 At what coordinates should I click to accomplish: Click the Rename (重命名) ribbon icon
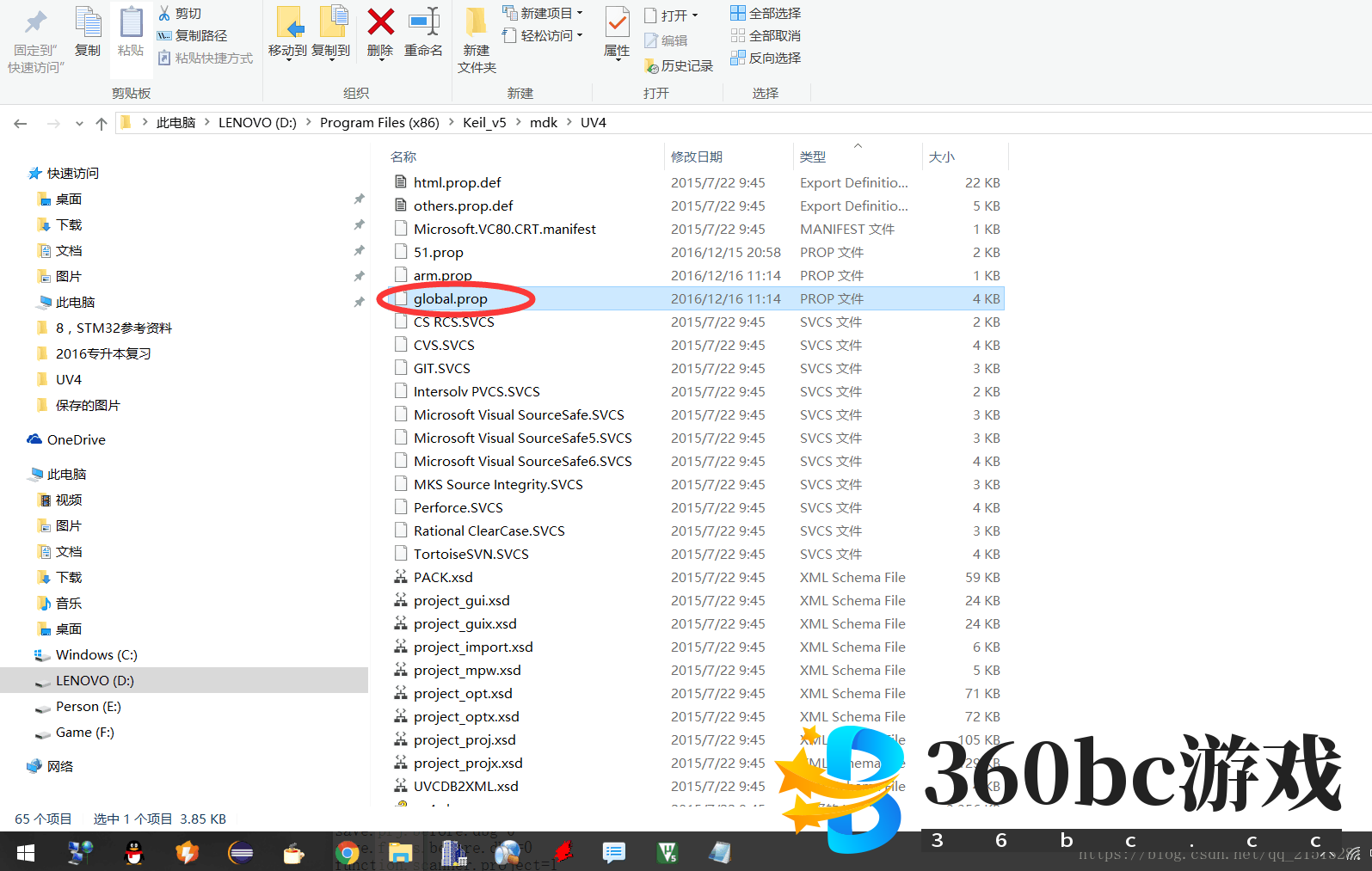click(423, 23)
